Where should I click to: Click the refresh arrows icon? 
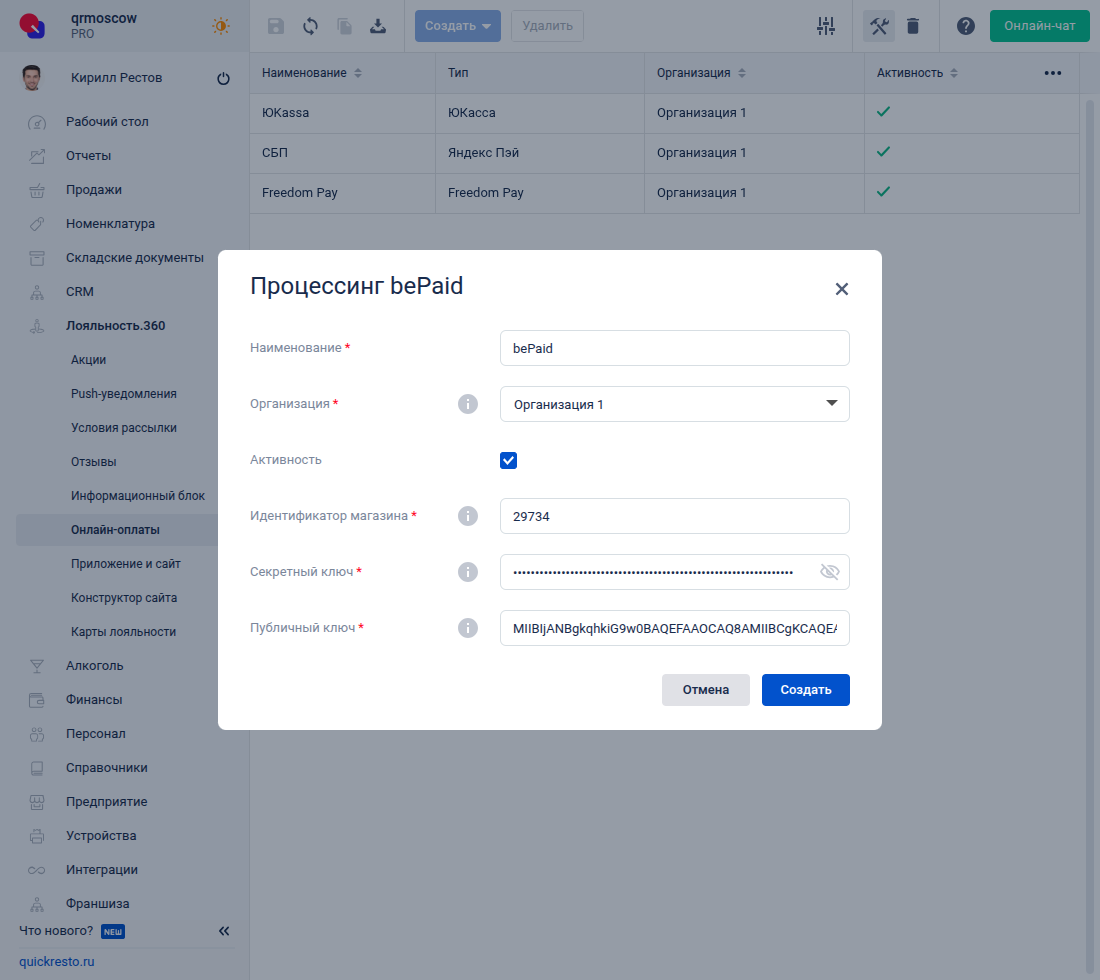pyautogui.click(x=310, y=26)
